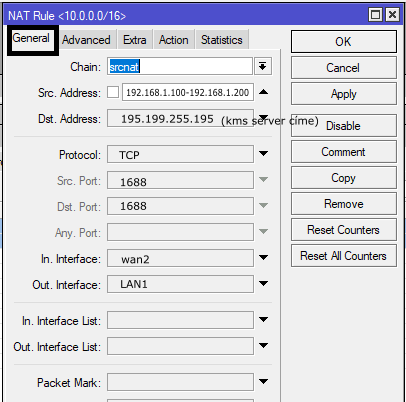
Task: Disable this NAT rule
Action: coord(344,126)
